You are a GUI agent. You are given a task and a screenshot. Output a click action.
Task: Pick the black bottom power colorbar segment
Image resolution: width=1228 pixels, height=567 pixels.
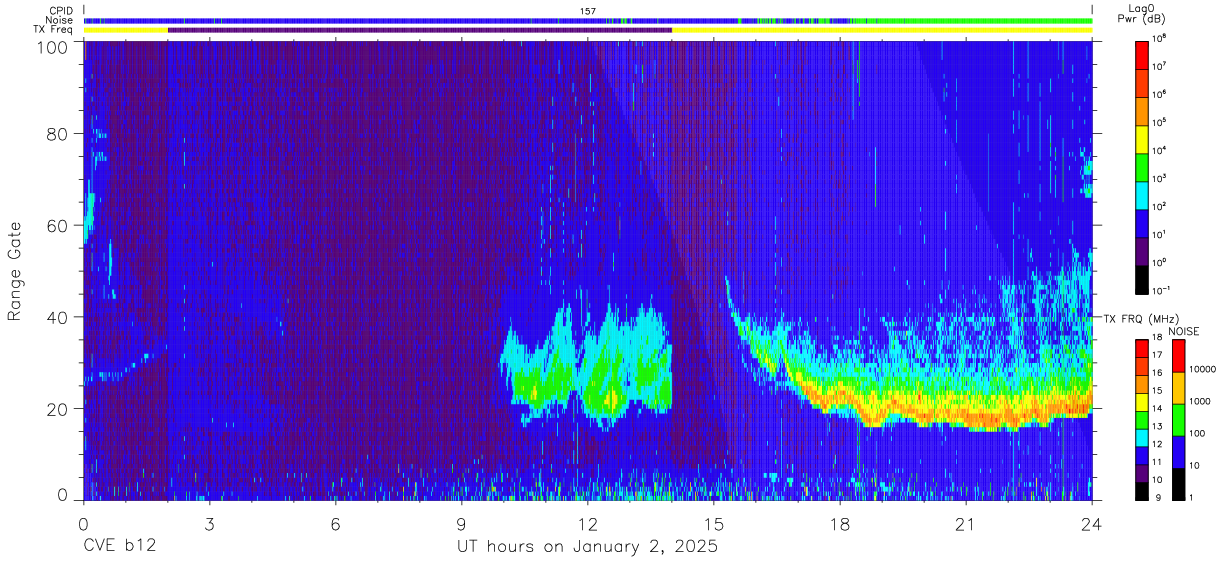(1143, 280)
